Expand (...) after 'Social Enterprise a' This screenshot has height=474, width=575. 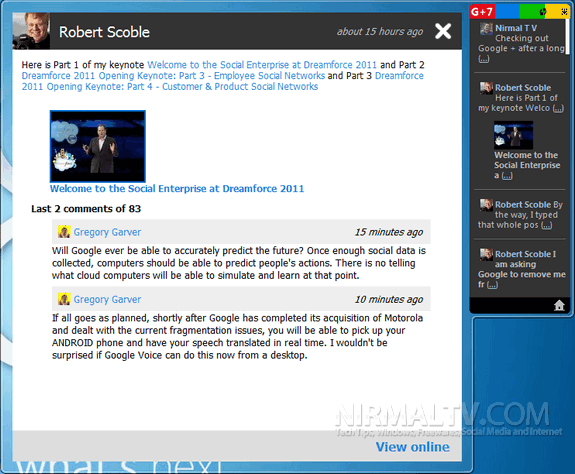pyautogui.click(x=507, y=176)
